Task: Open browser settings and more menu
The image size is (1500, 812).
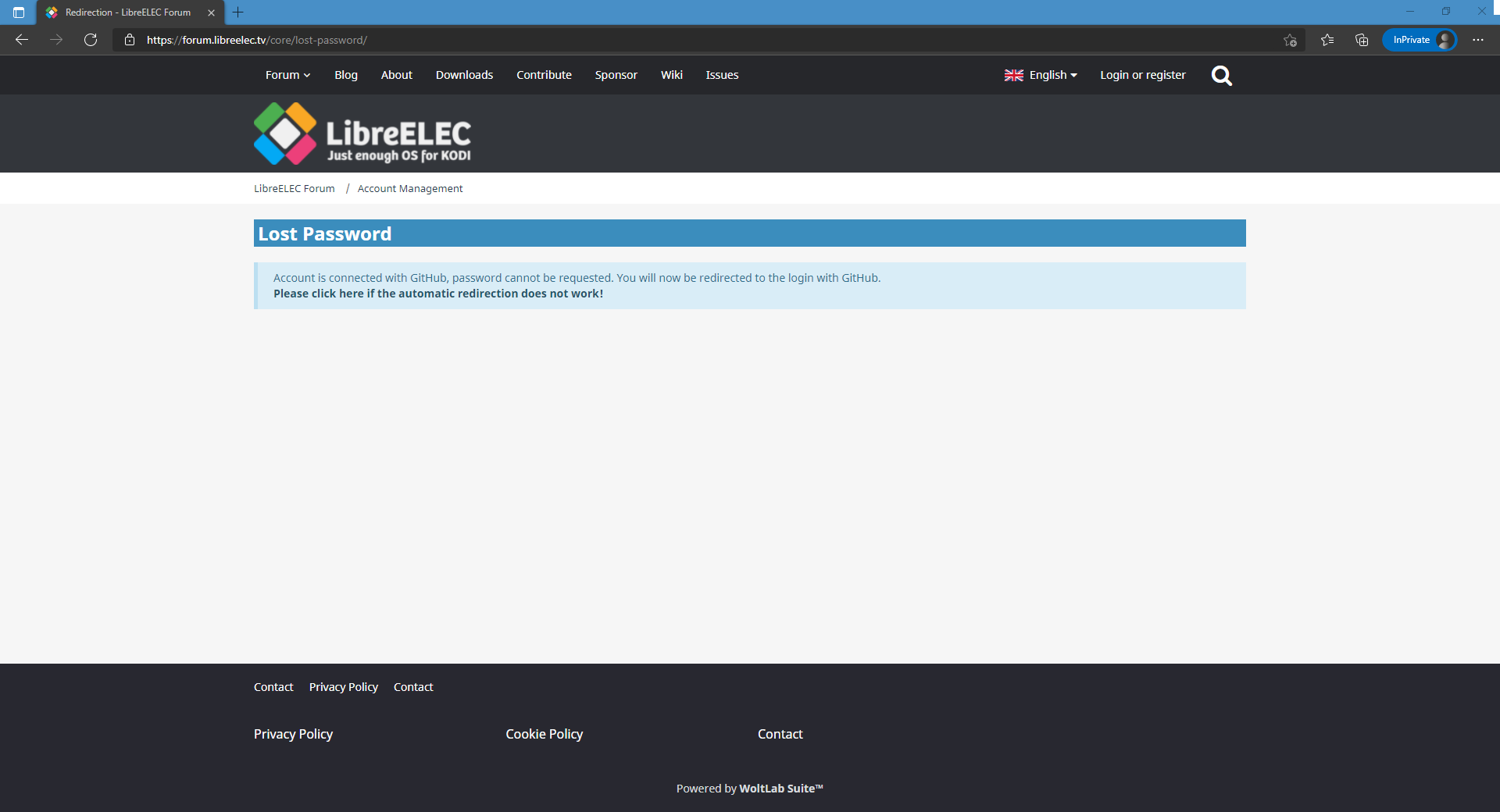Action: pos(1477,40)
